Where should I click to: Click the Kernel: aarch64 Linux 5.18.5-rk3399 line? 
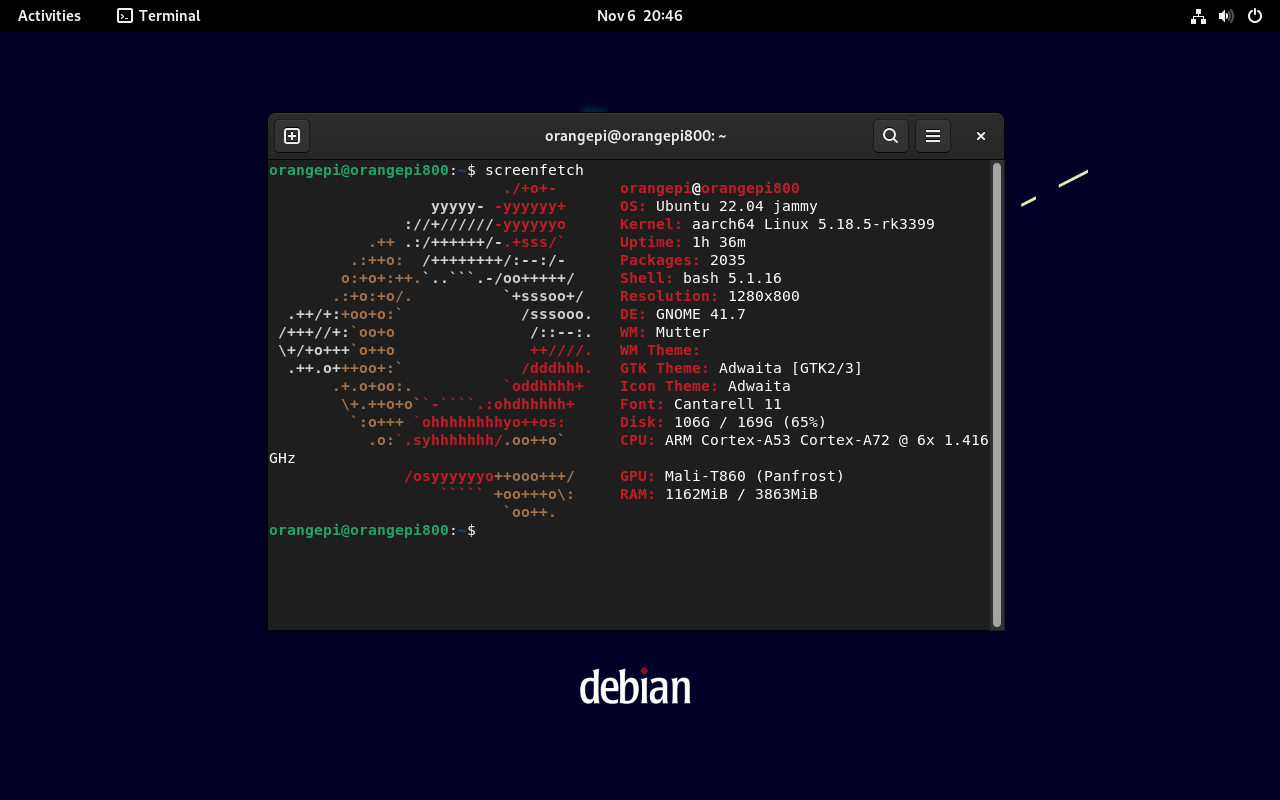pyautogui.click(x=777, y=224)
